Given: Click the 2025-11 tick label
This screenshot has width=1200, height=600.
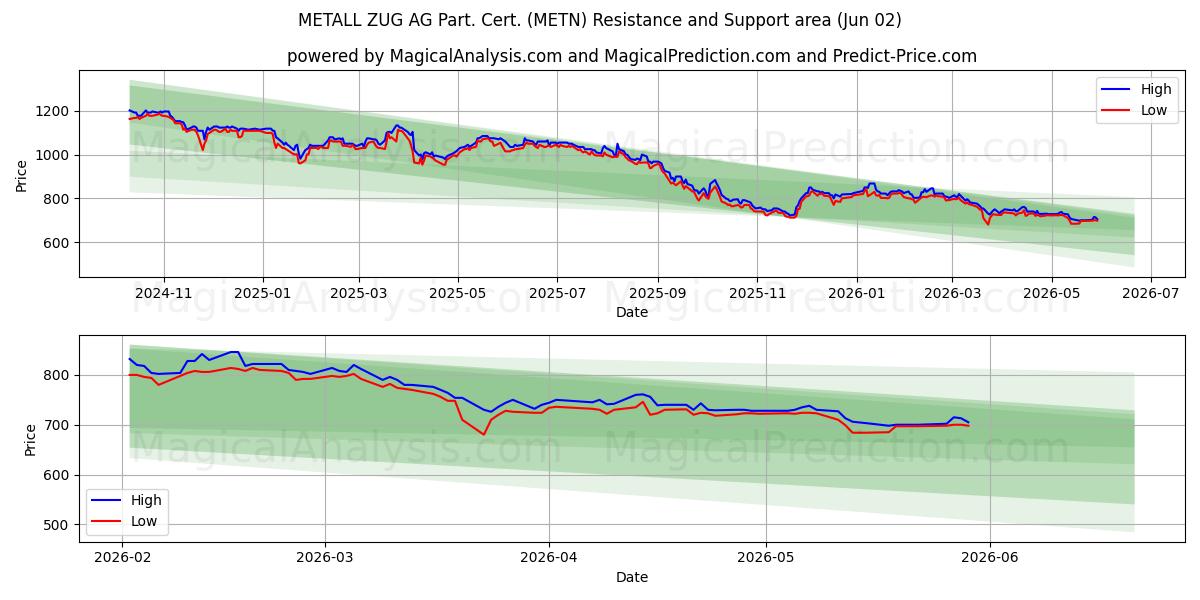Looking at the screenshot, I should pos(757,293).
